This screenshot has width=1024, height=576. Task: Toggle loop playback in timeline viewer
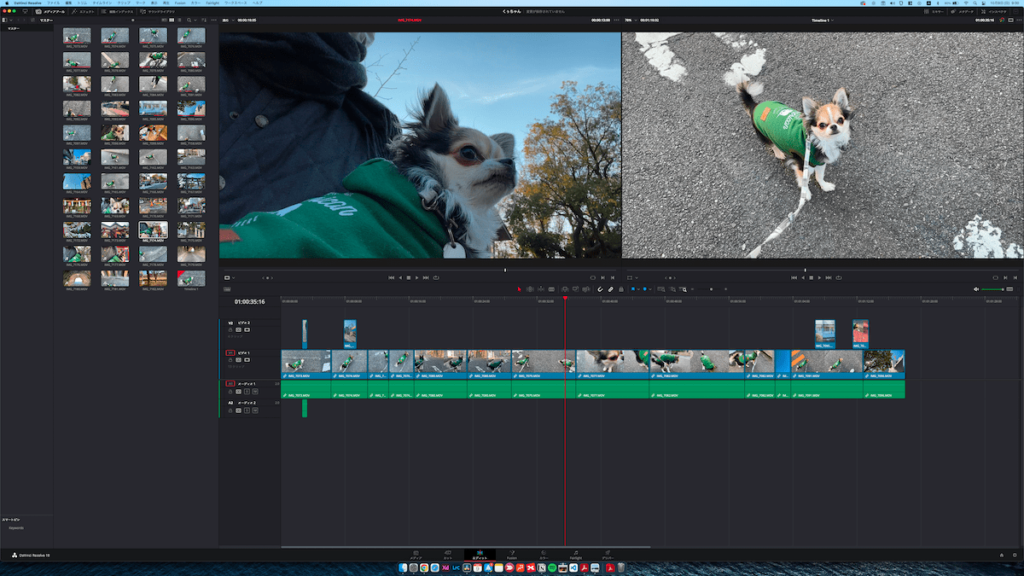pos(839,278)
